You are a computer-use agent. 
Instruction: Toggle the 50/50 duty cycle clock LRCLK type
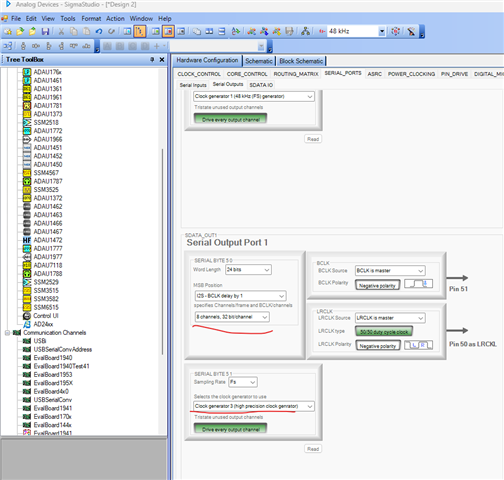(x=384, y=331)
